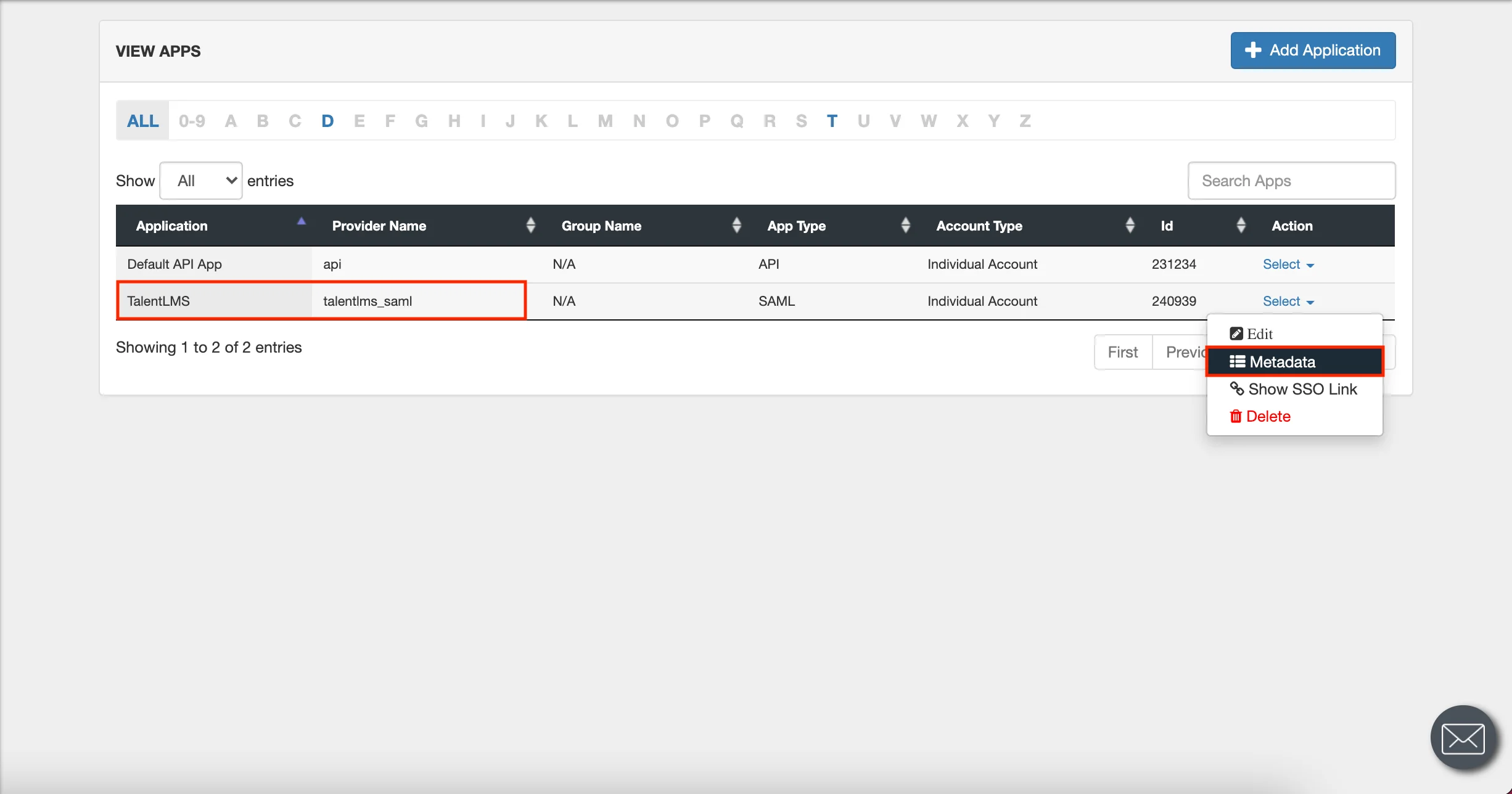This screenshot has width=1512, height=794.
Task: Open Metadata from the dropdown menu
Action: point(1294,362)
